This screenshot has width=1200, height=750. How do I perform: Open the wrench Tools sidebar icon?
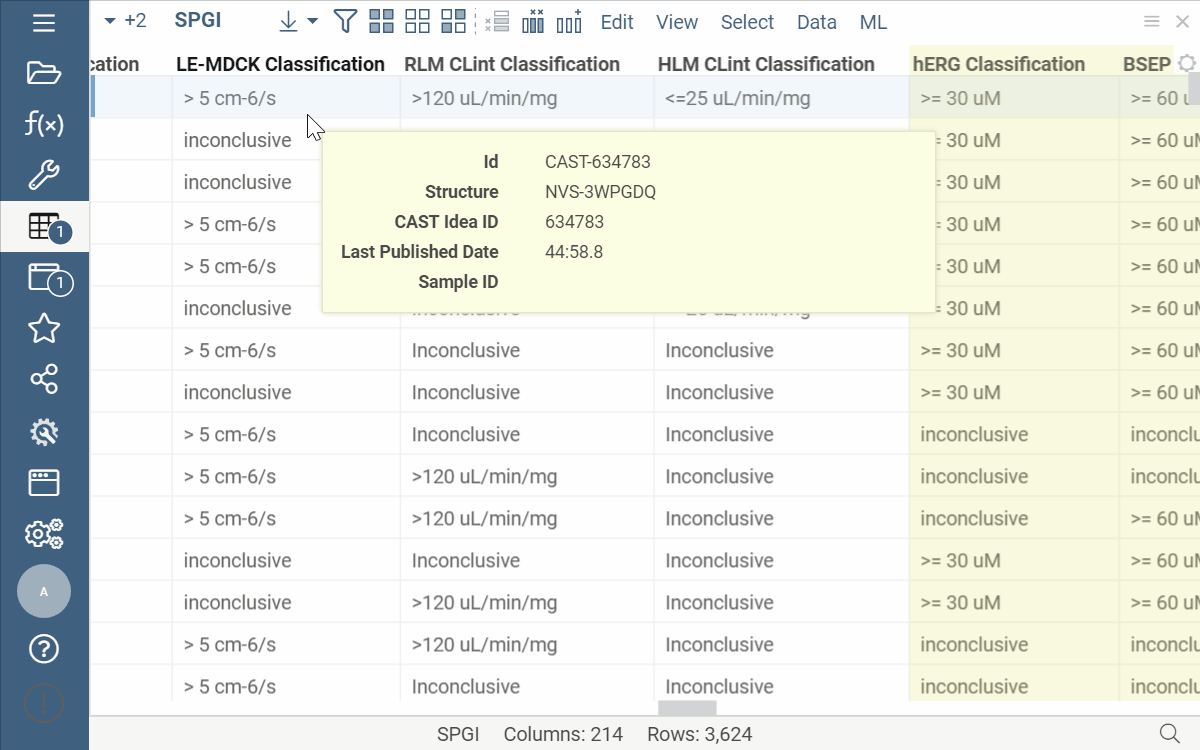[x=44, y=175]
